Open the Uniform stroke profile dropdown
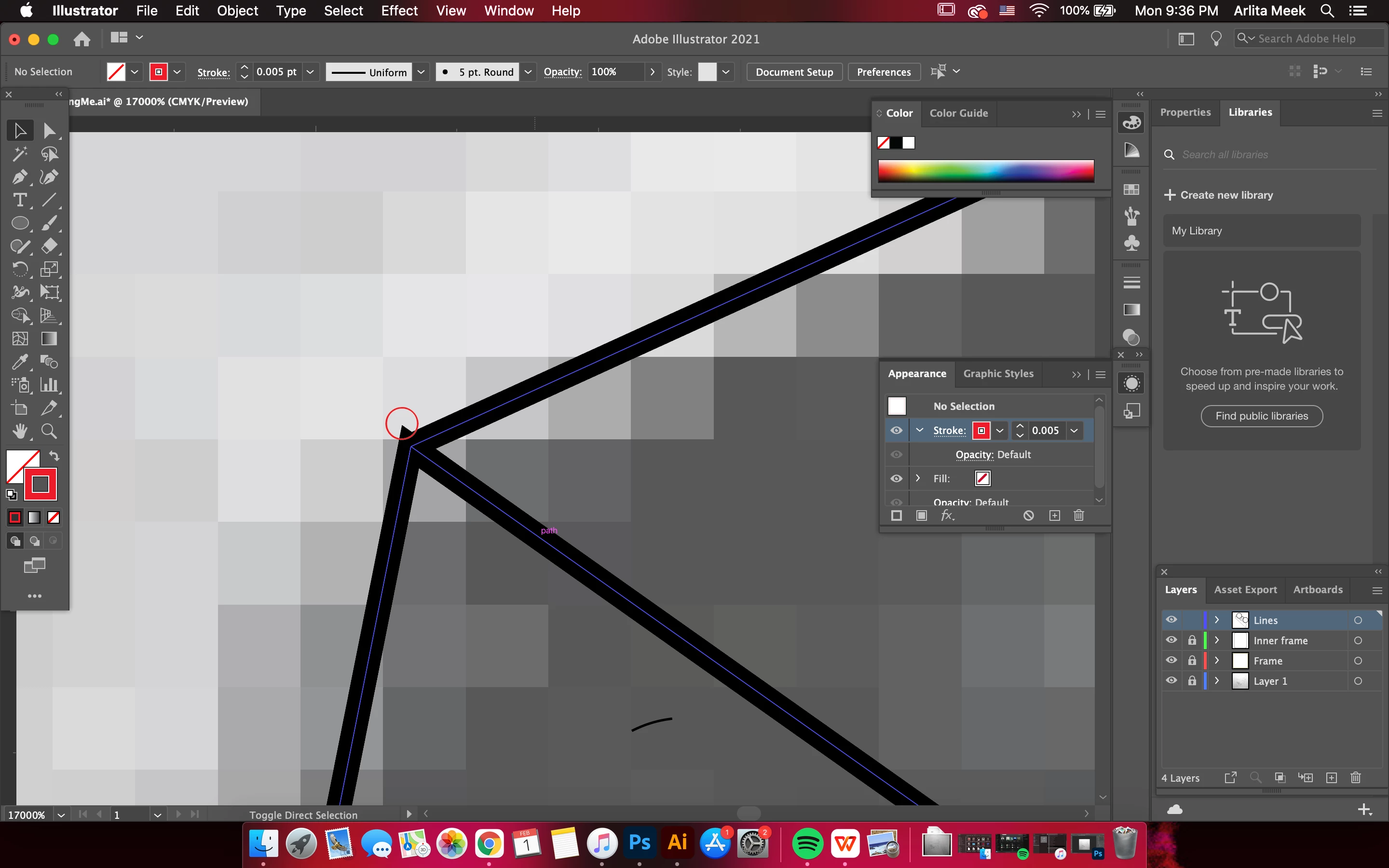The image size is (1389, 868). coord(421,72)
